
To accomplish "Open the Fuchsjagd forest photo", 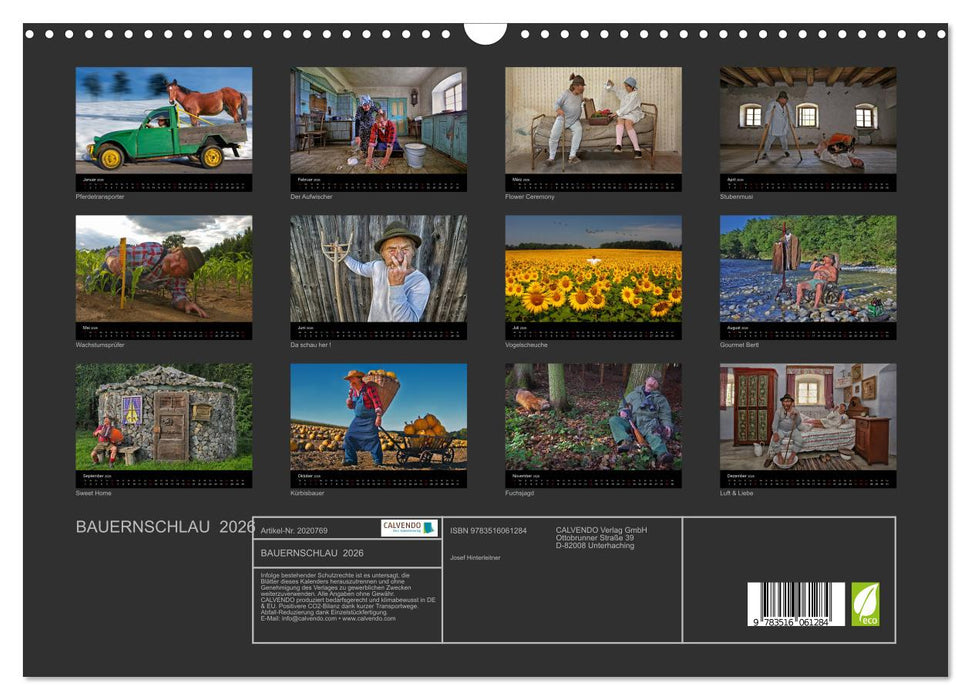I will pyautogui.click(x=593, y=416).
